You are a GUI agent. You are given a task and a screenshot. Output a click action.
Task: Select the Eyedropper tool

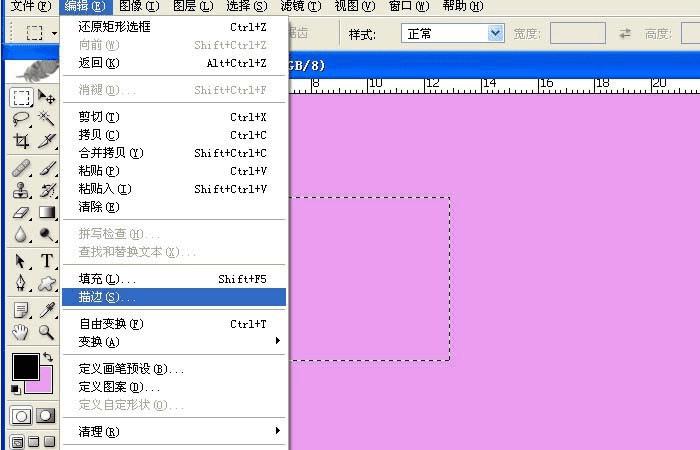point(46,310)
